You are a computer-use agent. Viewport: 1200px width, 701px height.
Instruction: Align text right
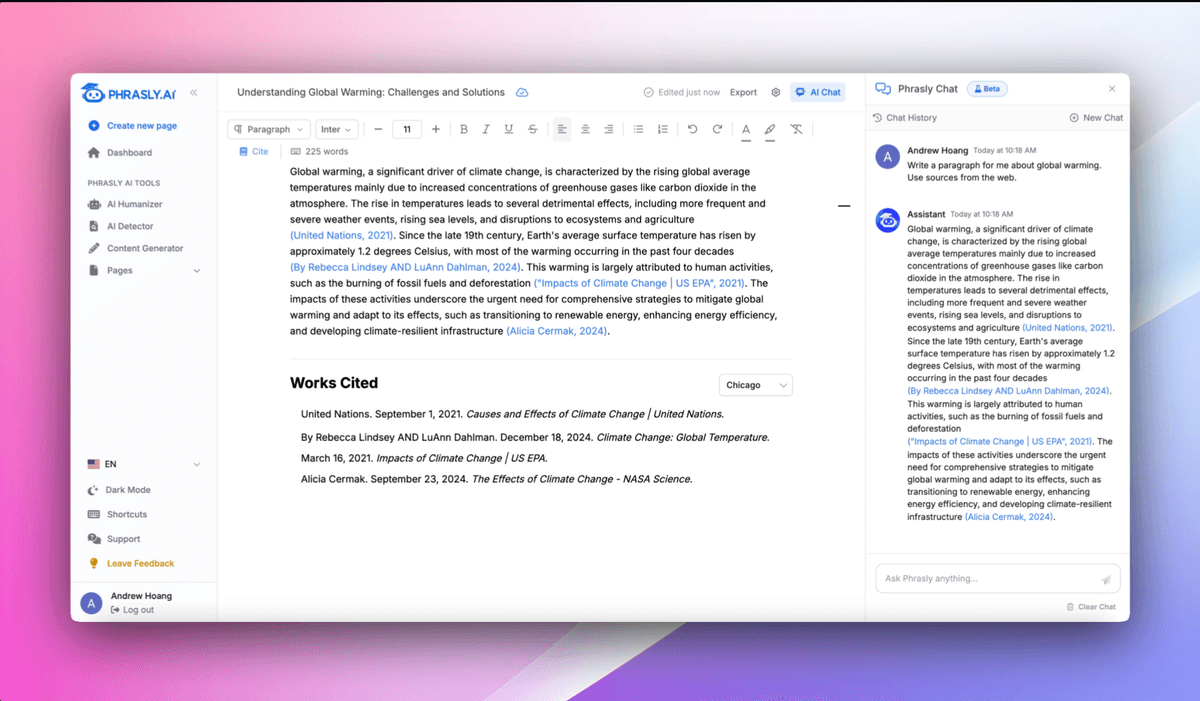[x=608, y=129]
